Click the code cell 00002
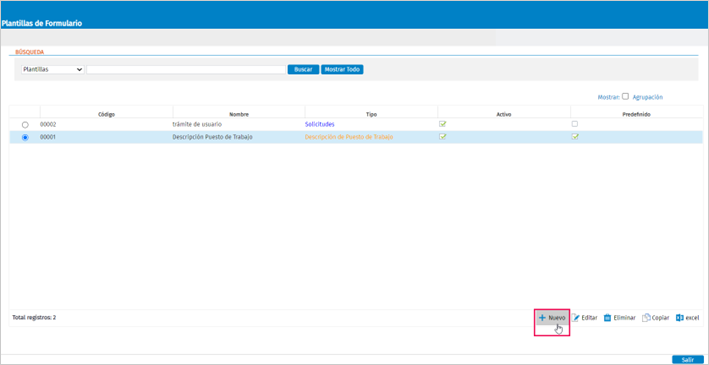Screen dimensions: 709x365 [x=48, y=124]
